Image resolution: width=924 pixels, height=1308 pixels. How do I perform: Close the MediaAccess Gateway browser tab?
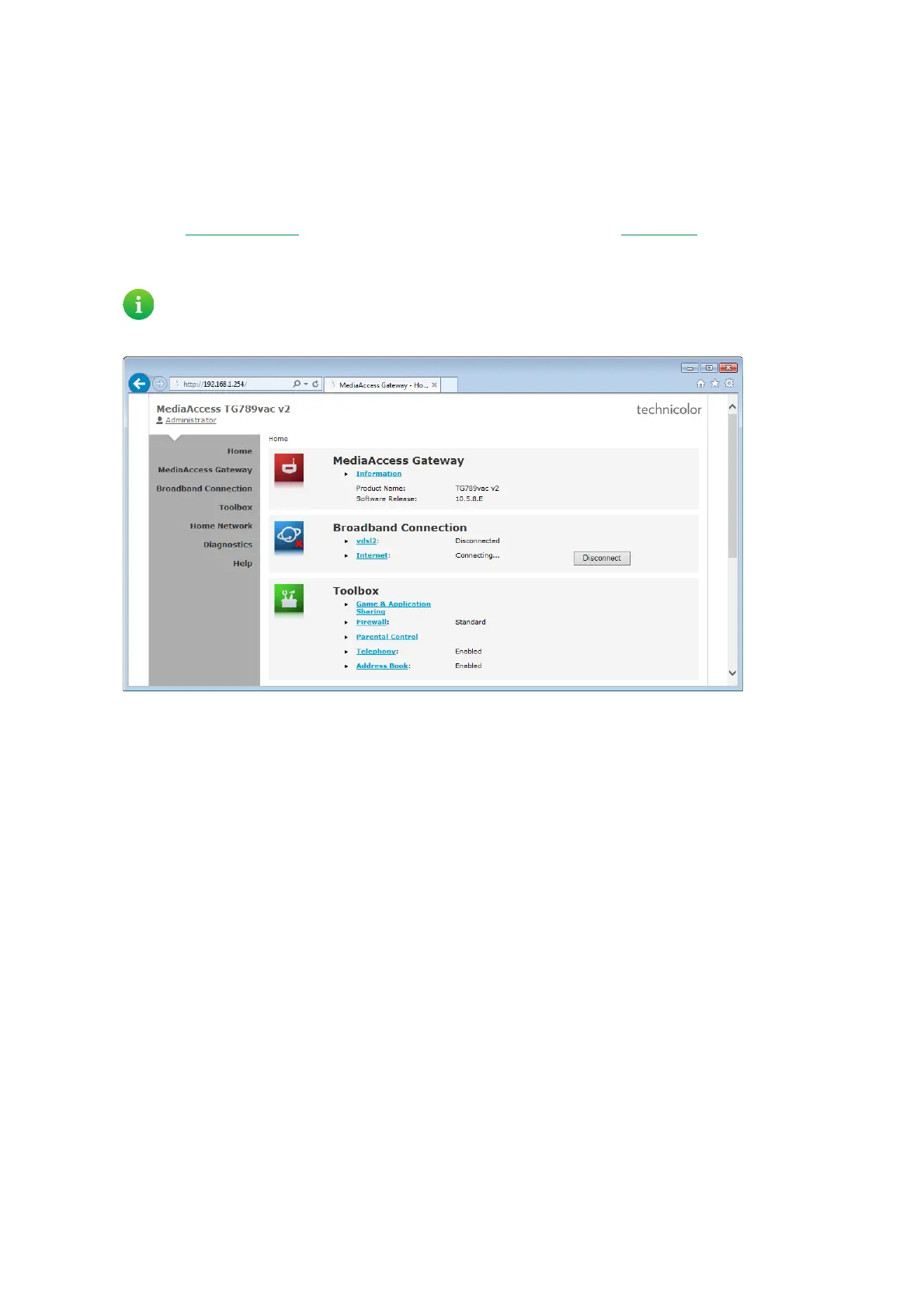[435, 385]
